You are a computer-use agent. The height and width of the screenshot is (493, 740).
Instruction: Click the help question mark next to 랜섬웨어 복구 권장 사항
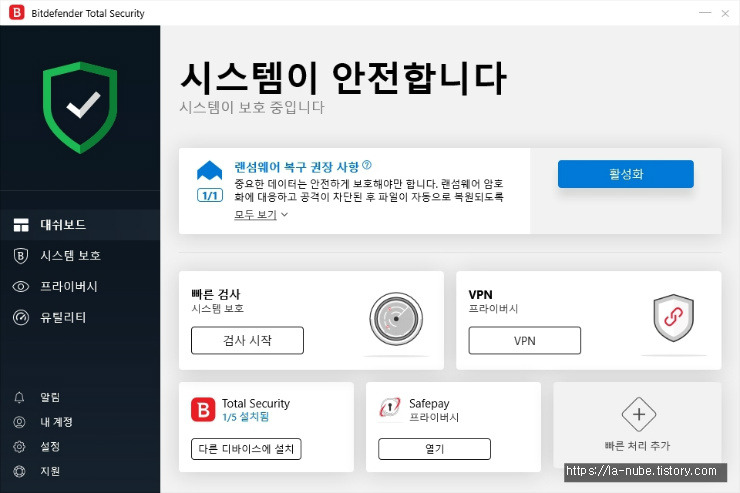[367, 165]
